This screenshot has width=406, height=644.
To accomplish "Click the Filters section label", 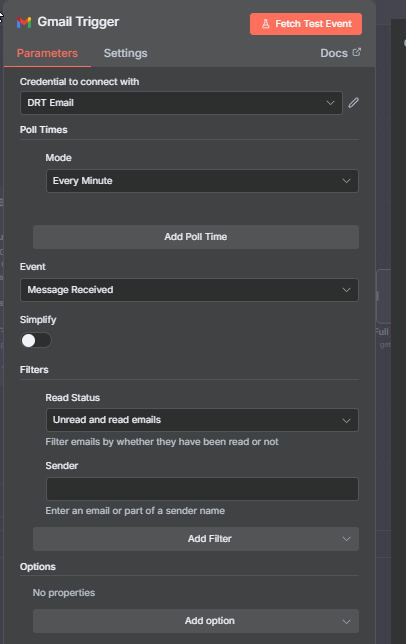I will coord(34,370).
